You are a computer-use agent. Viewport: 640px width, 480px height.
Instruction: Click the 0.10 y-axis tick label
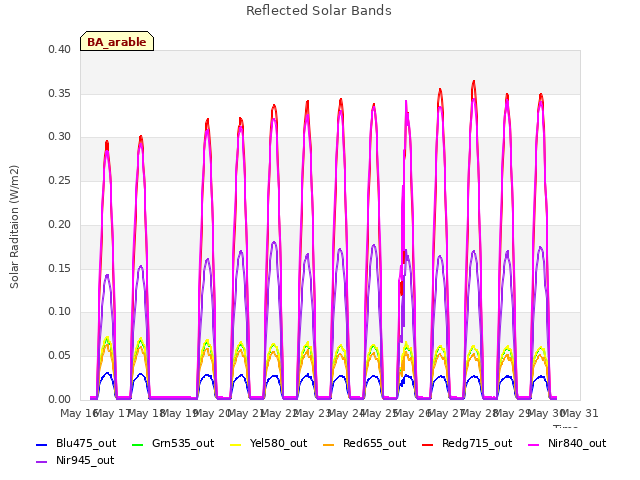[x=60, y=312]
